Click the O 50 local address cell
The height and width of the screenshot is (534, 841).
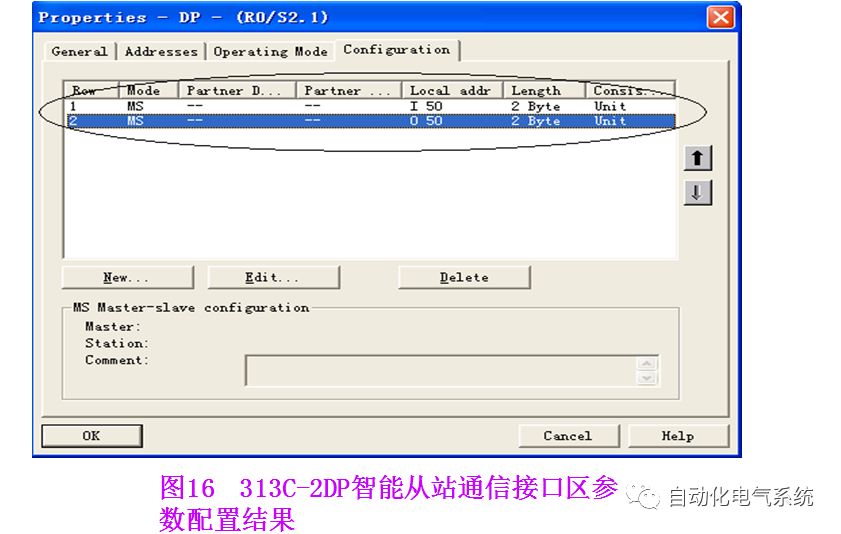coord(426,121)
